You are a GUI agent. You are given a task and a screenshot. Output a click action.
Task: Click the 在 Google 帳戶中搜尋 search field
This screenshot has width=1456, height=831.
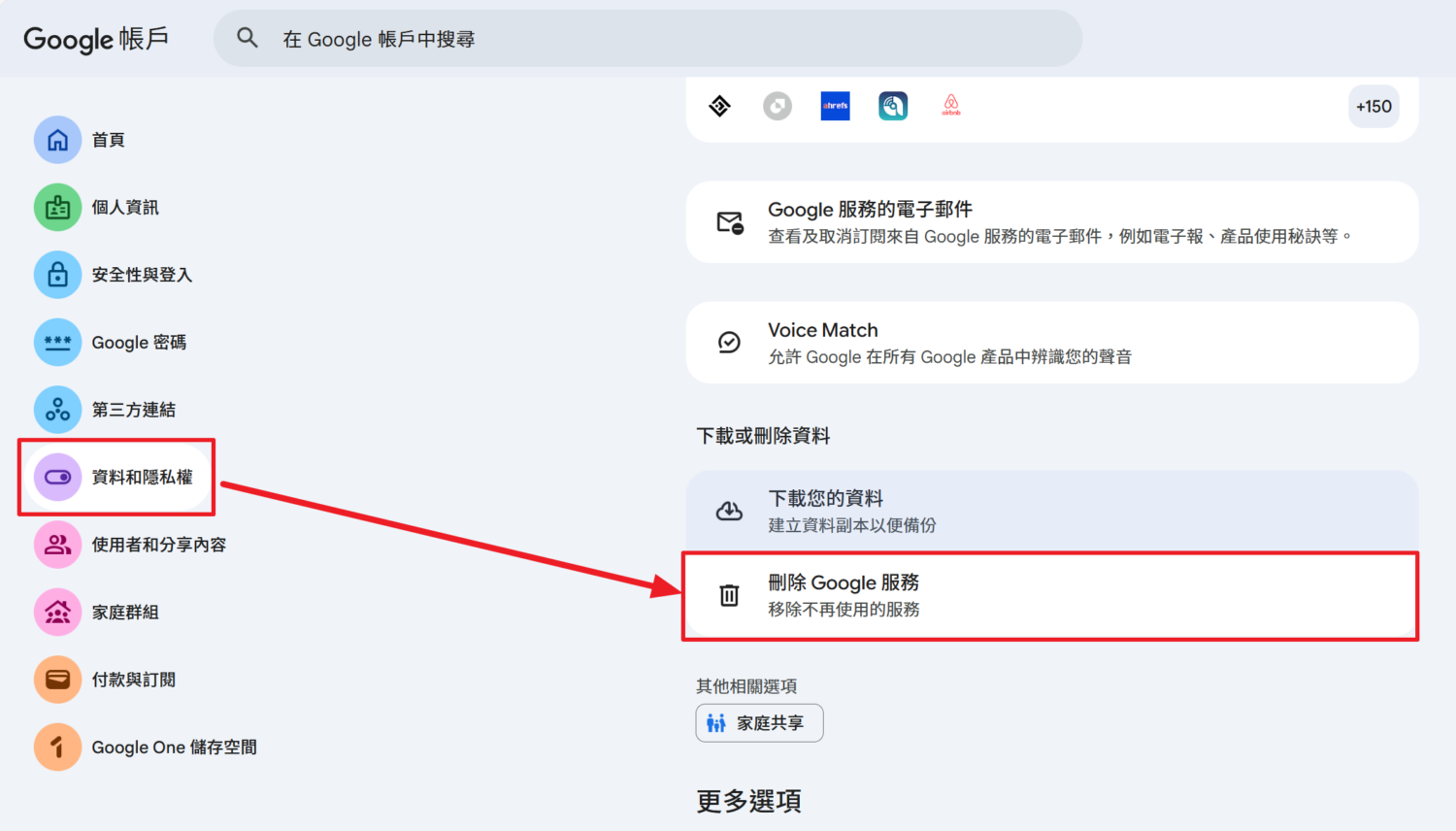point(647,39)
